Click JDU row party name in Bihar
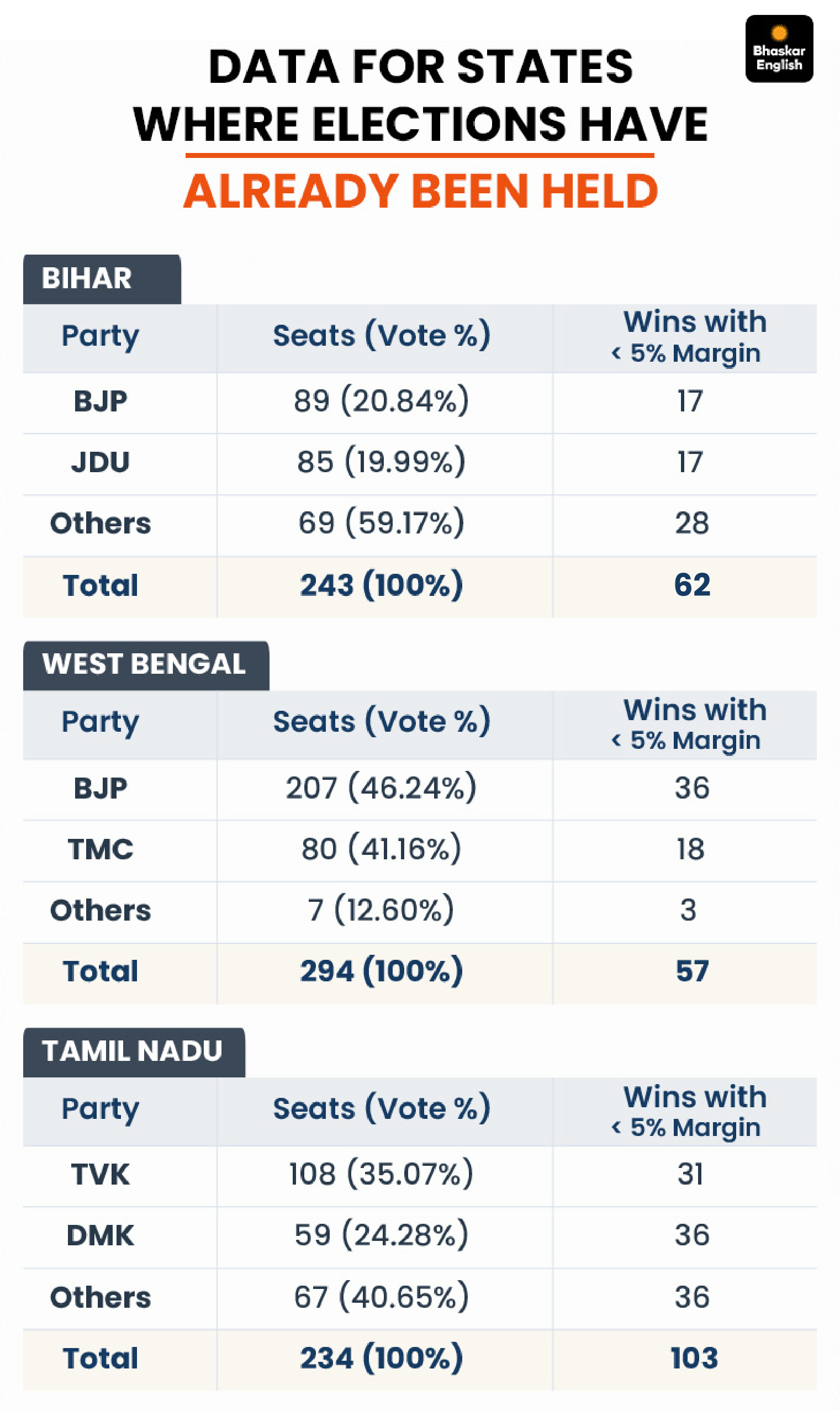 101,462
